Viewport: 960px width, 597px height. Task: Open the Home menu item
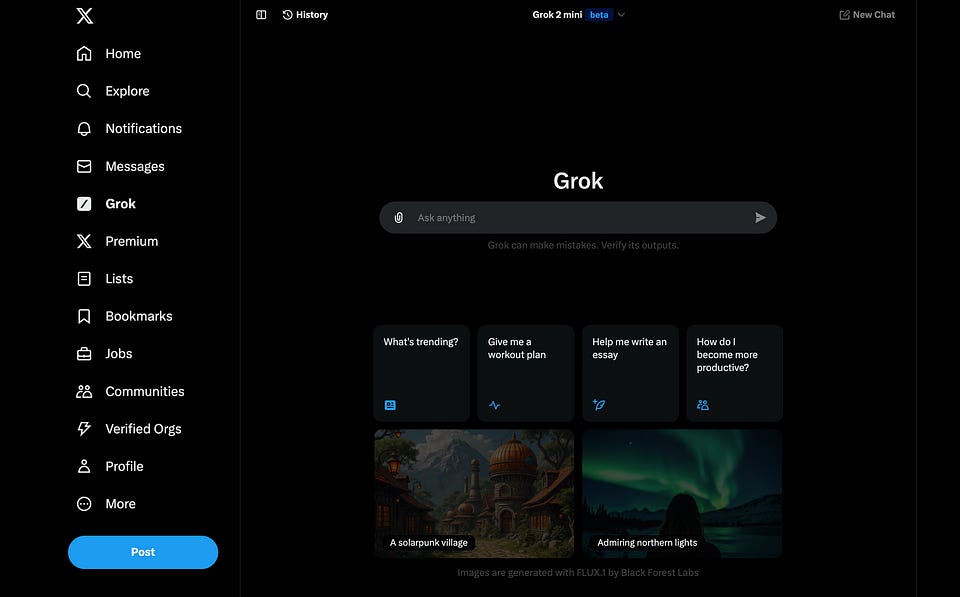click(x=123, y=53)
